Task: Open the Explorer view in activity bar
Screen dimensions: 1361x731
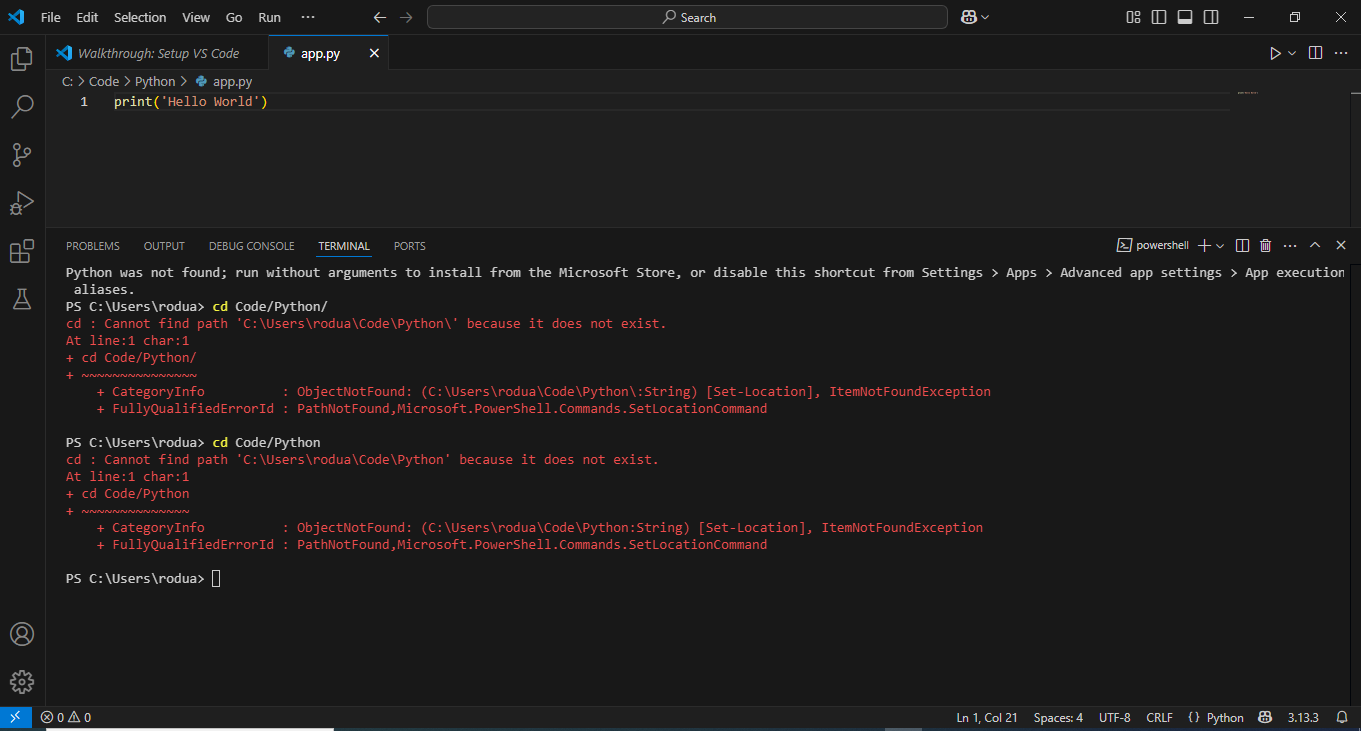Action: (x=22, y=59)
